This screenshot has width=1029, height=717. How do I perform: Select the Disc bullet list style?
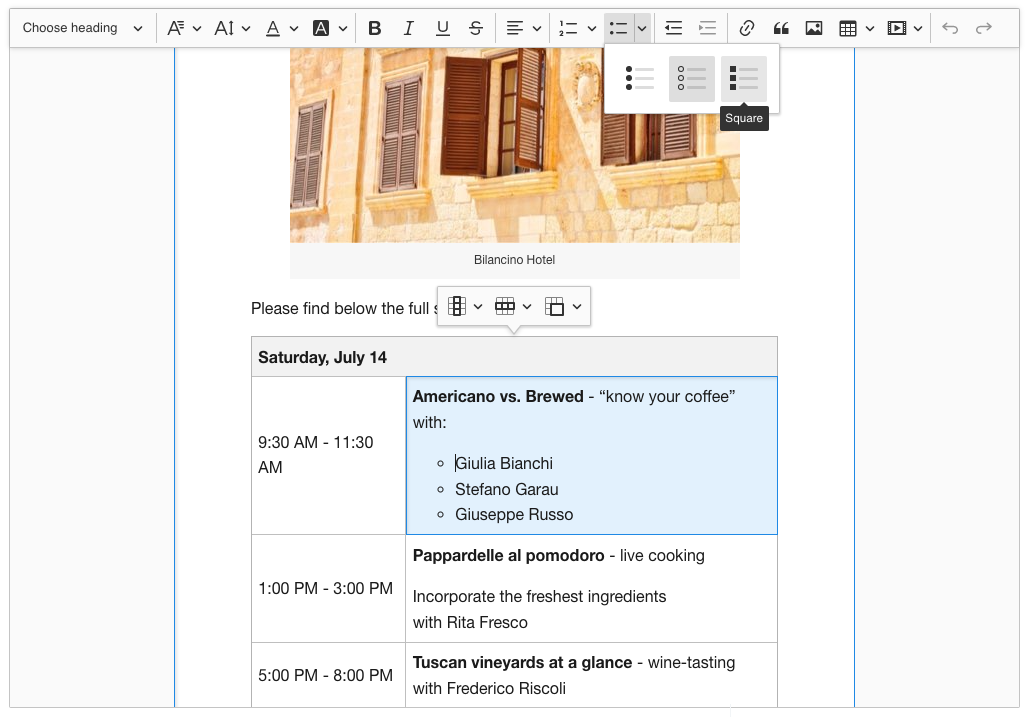pyautogui.click(x=640, y=79)
